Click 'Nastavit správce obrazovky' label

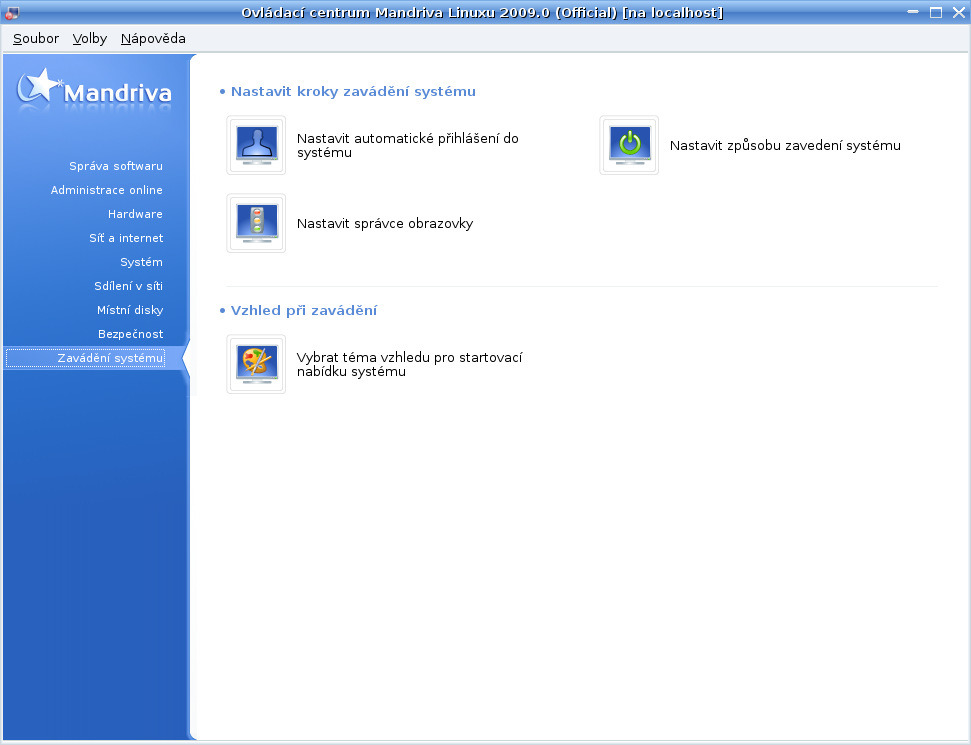click(385, 224)
